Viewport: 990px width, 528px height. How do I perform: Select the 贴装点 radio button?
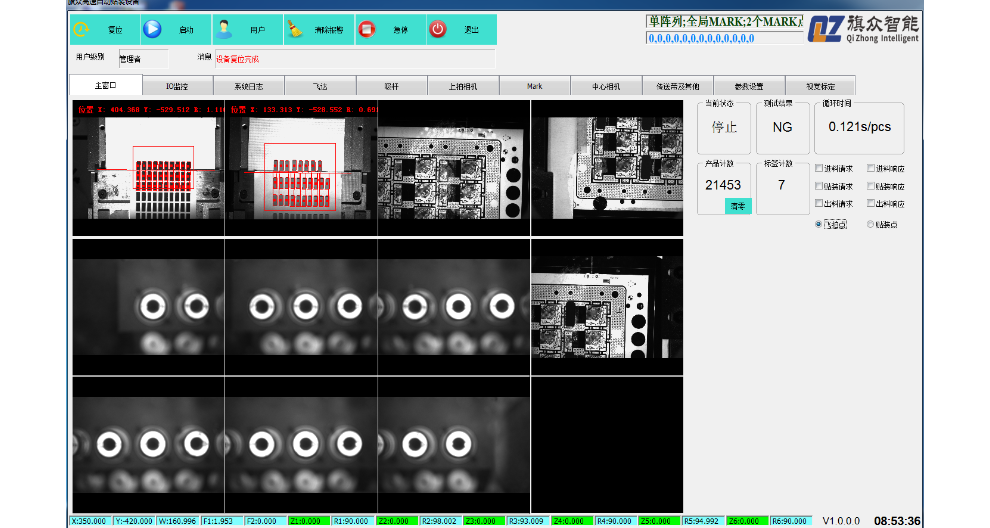pos(871,224)
